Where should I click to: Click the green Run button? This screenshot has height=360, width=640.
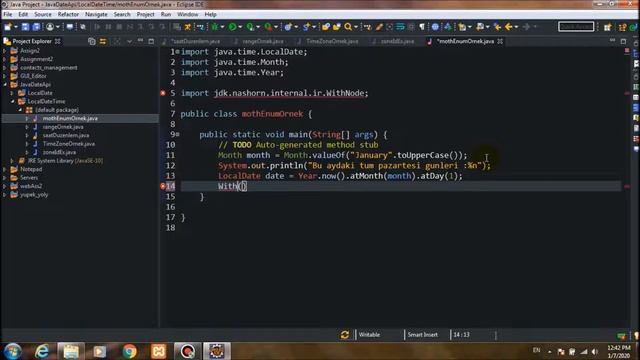pyautogui.click(x=232, y=27)
